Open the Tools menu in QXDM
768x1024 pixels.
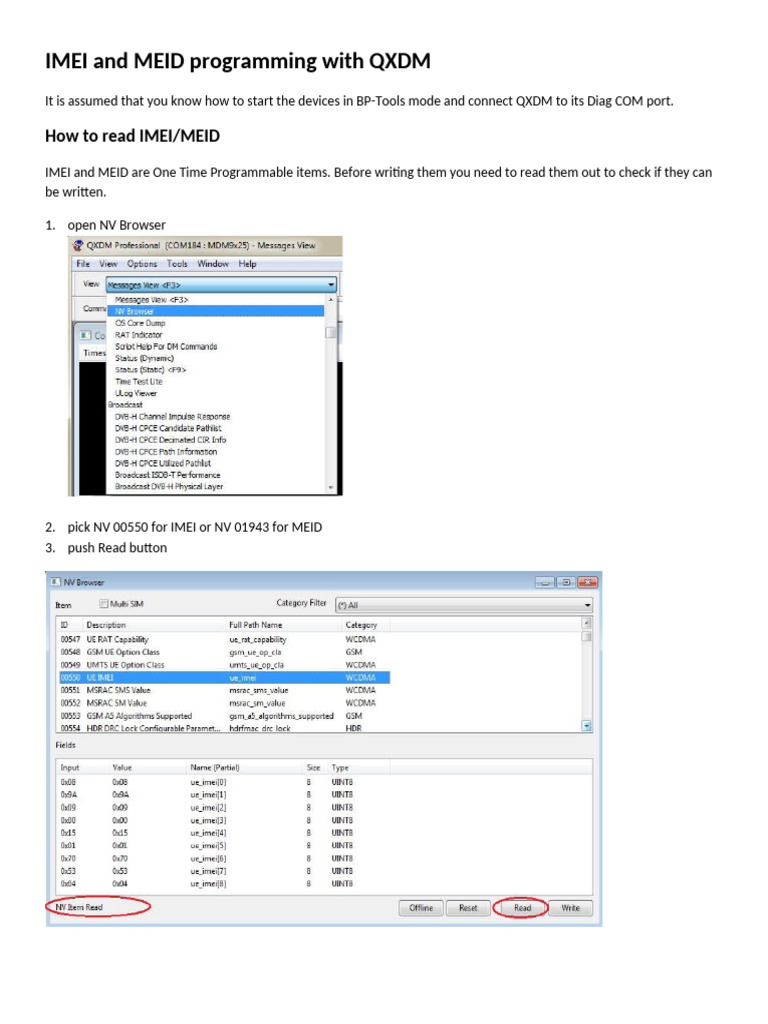tap(177, 264)
